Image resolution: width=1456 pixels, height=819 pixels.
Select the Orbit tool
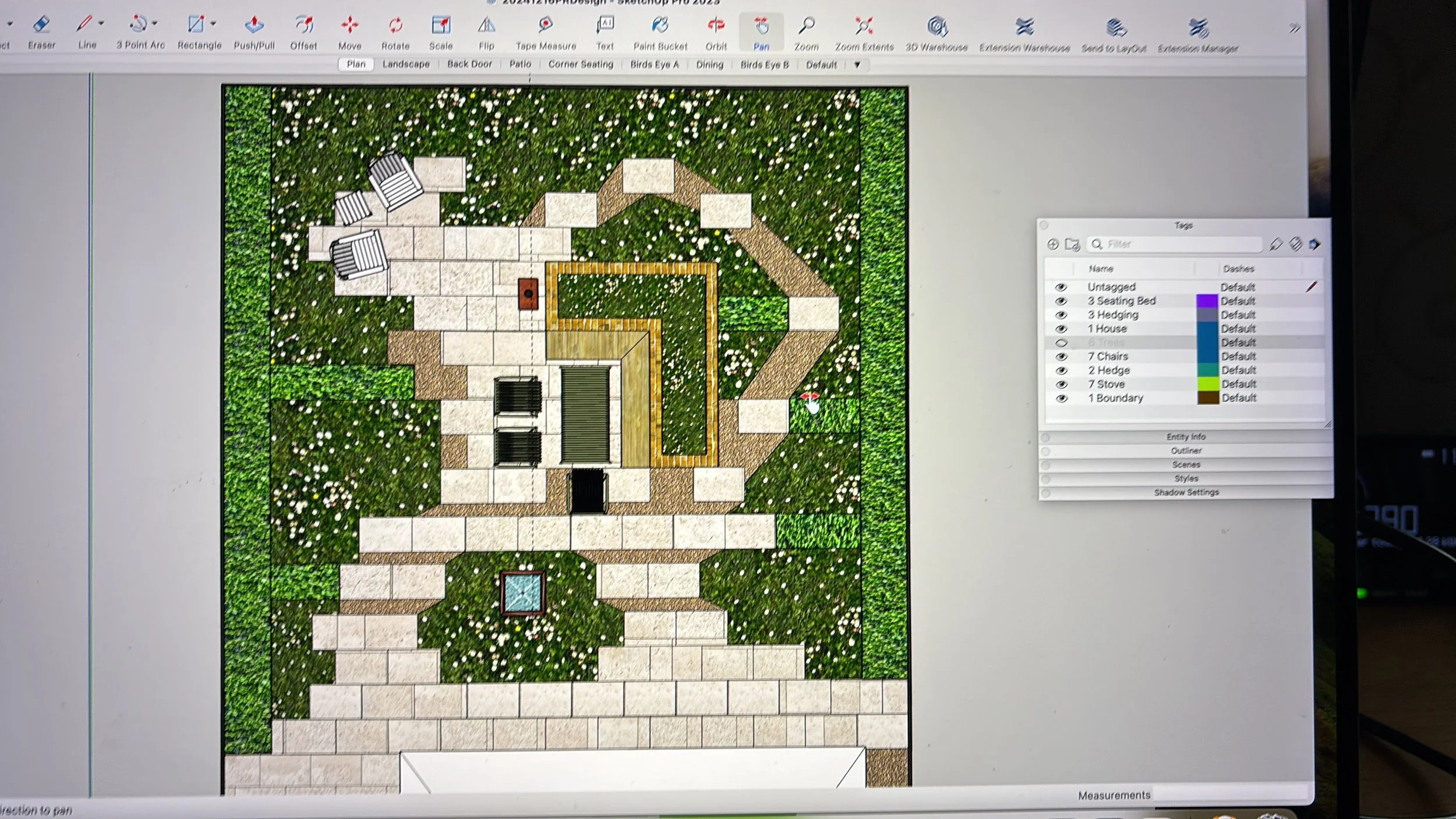pos(716,25)
